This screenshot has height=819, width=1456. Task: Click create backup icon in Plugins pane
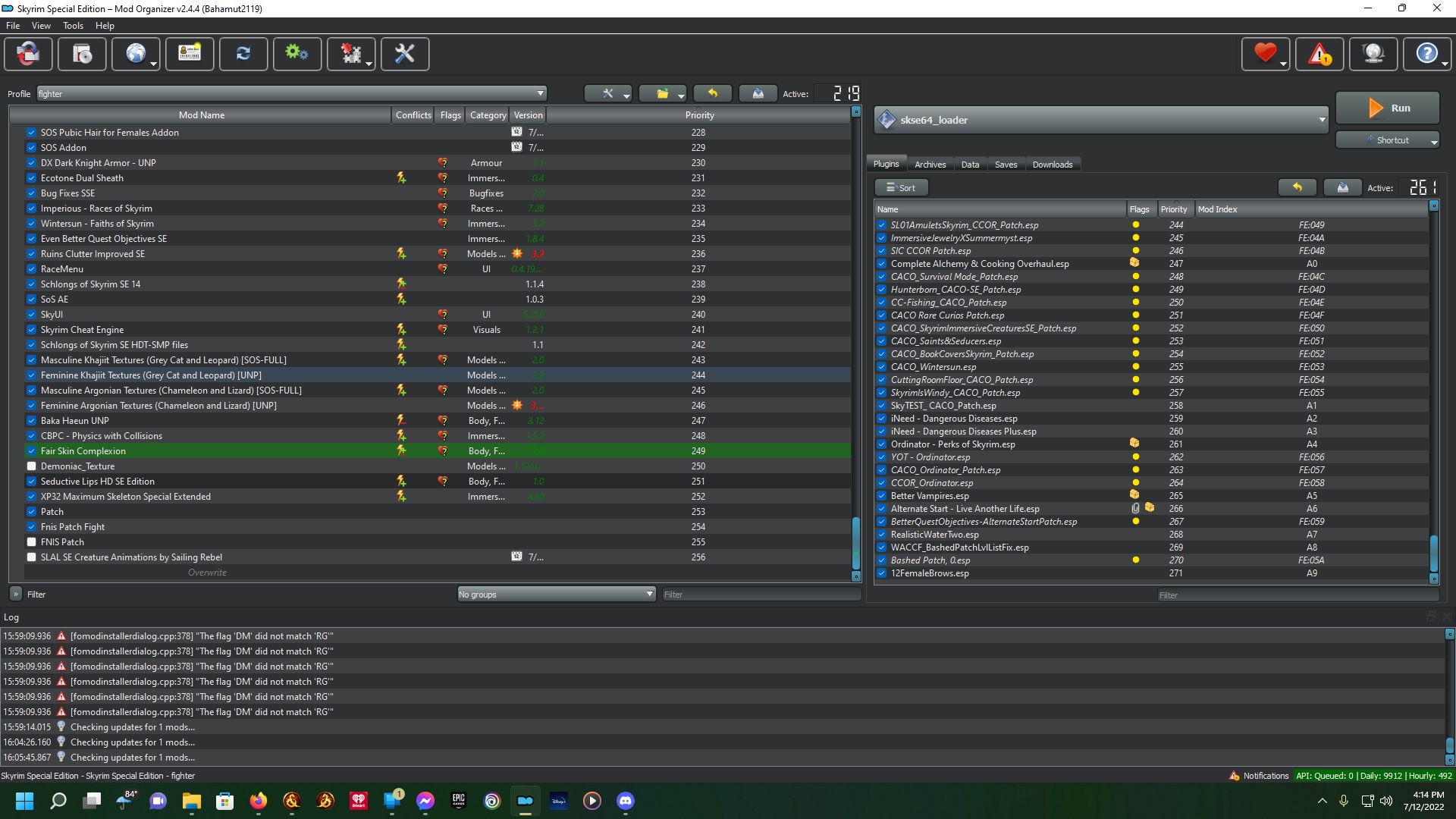(x=1342, y=187)
